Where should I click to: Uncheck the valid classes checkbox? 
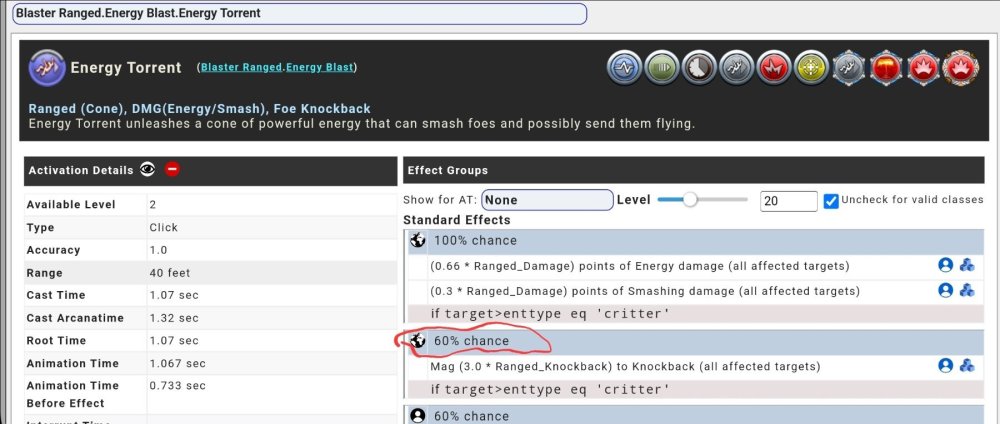[830, 200]
